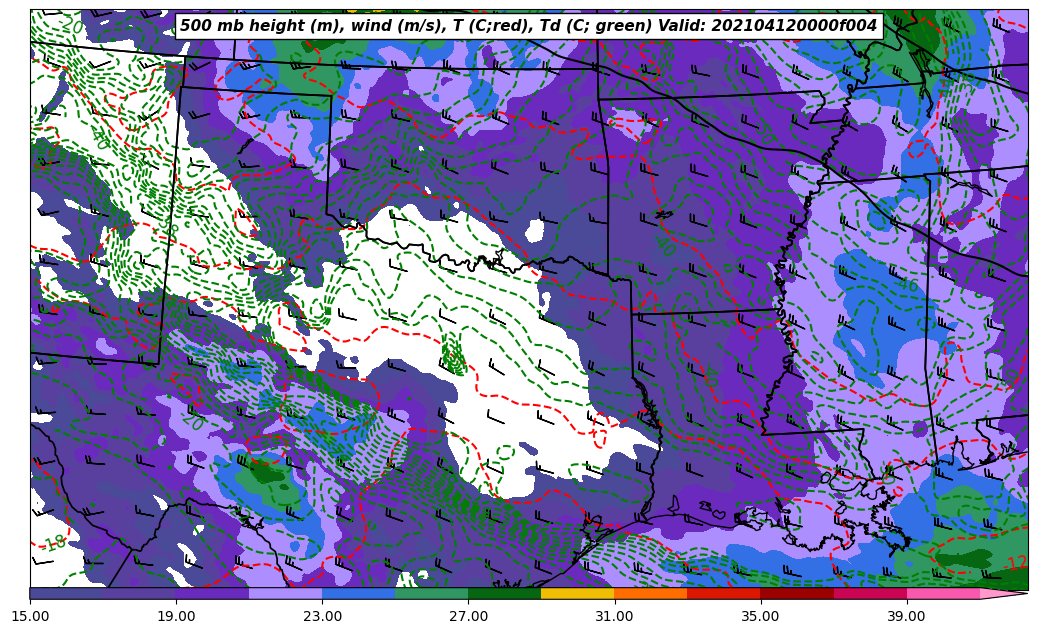Click the 35.00 colorbar tick label
Viewport: 1037px width, 633px height.
(760, 617)
